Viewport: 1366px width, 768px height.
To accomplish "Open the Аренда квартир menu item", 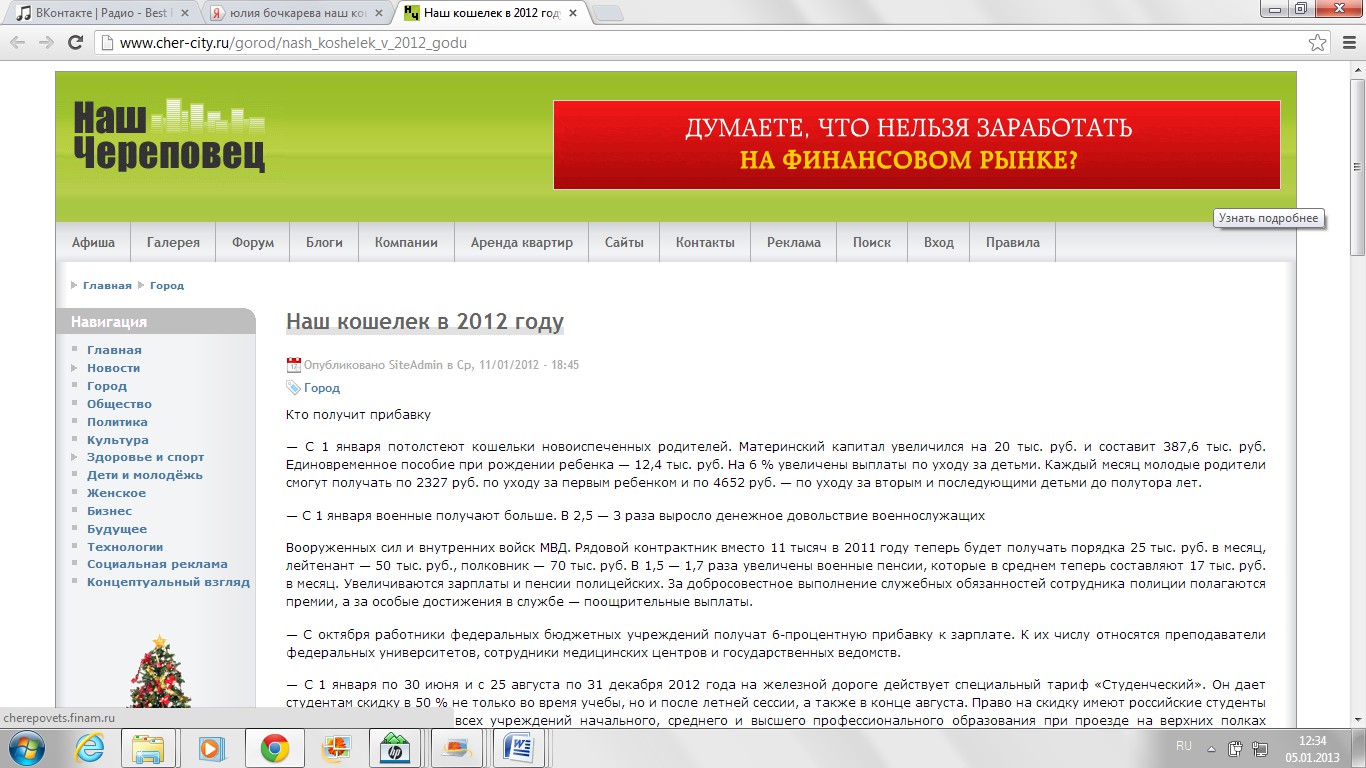I will pyautogui.click(x=522, y=243).
